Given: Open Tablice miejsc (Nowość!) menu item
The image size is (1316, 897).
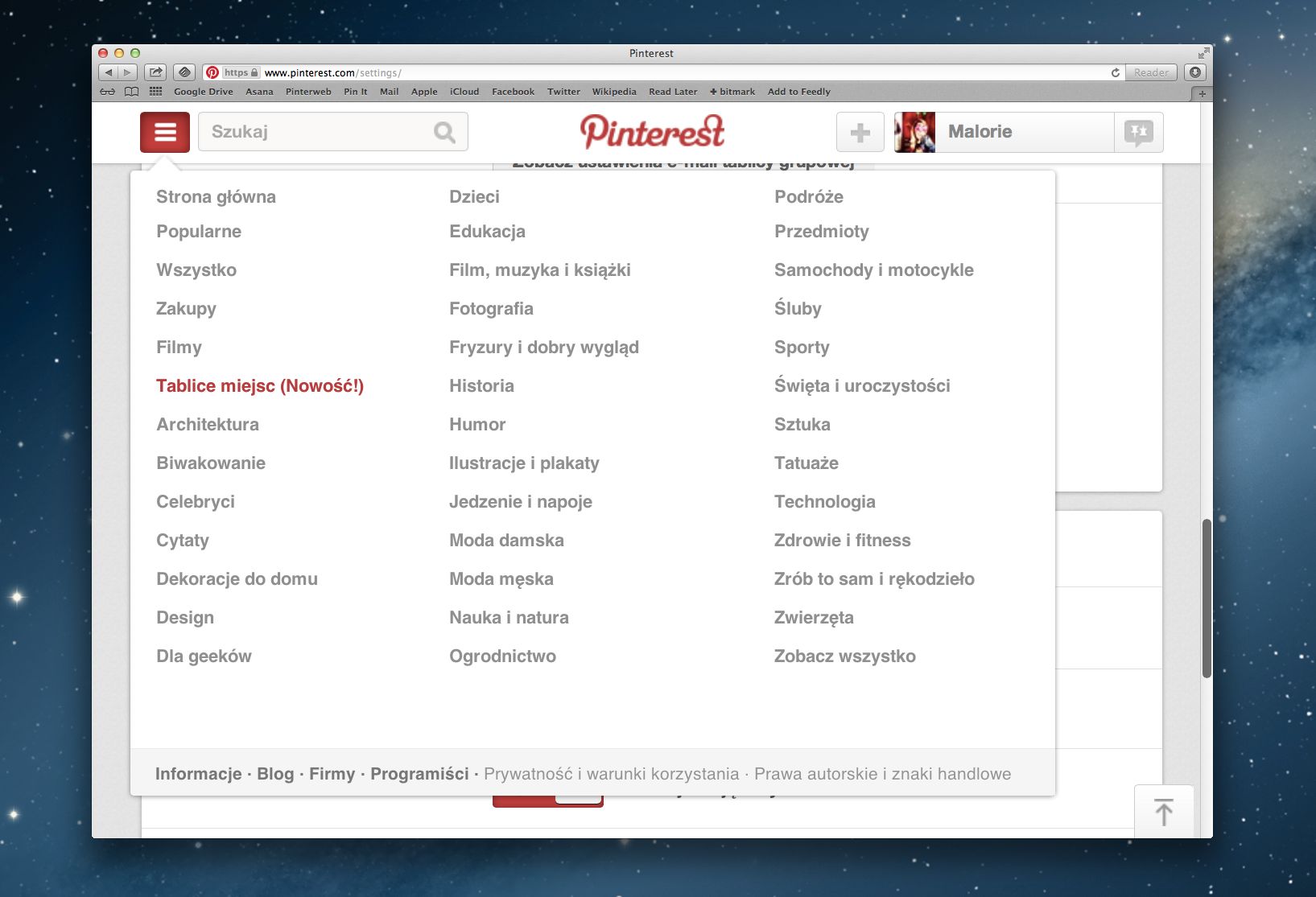Looking at the screenshot, I should point(260,386).
